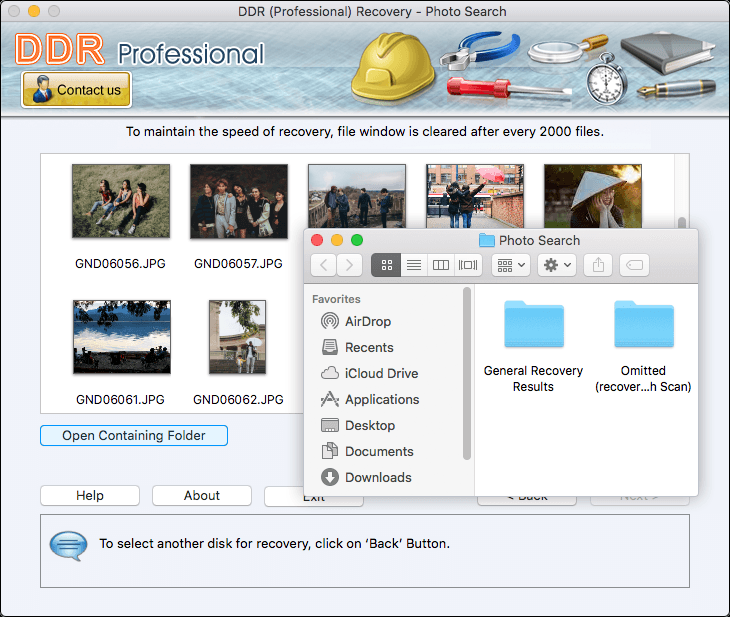Go forward in Finder window
The width and height of the screenshot is (730, 617).
tap(350, 265)
